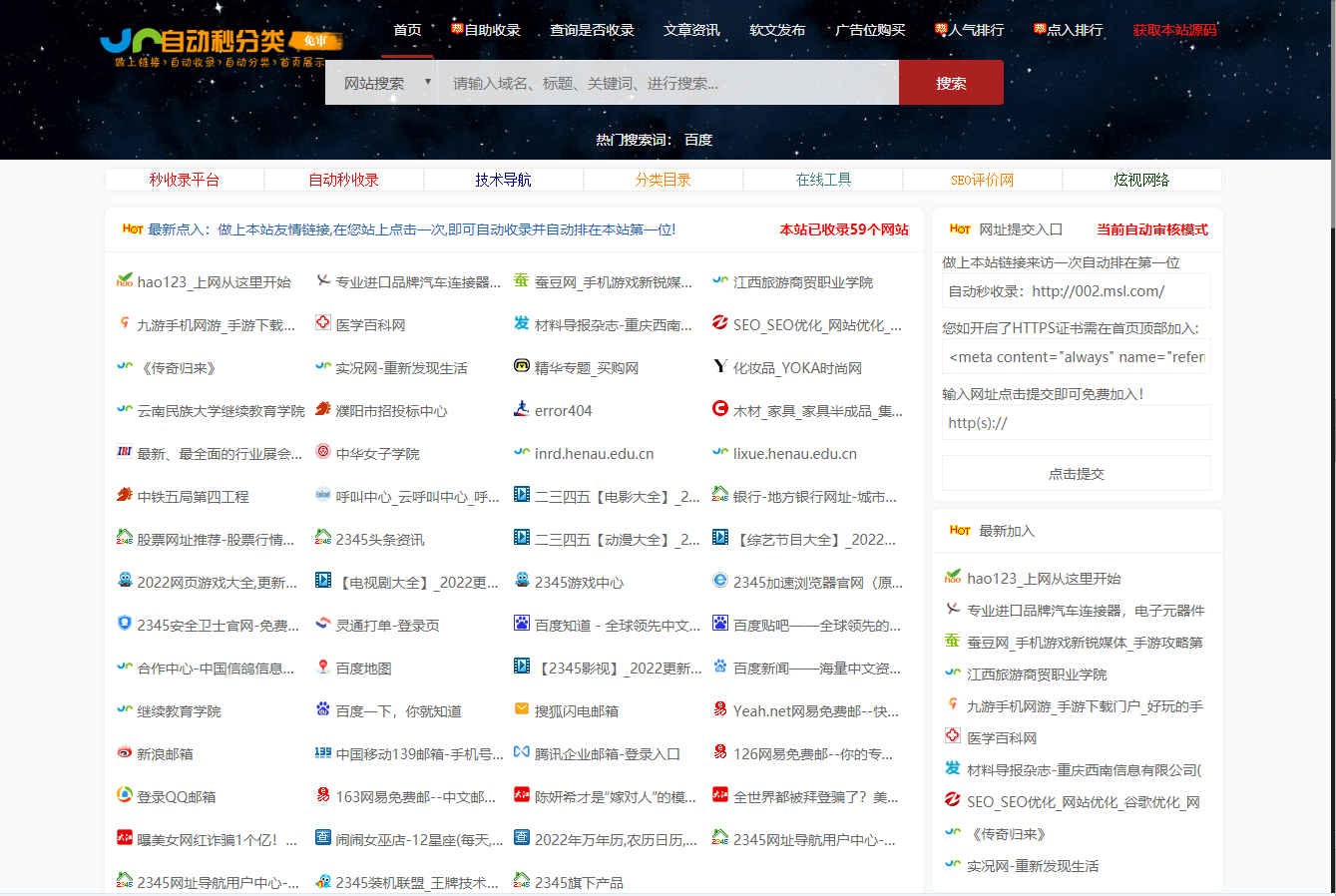
Task: Click the 化妆品_YOKA时尚网 Y favicon
Action: (x=720, y=367)
